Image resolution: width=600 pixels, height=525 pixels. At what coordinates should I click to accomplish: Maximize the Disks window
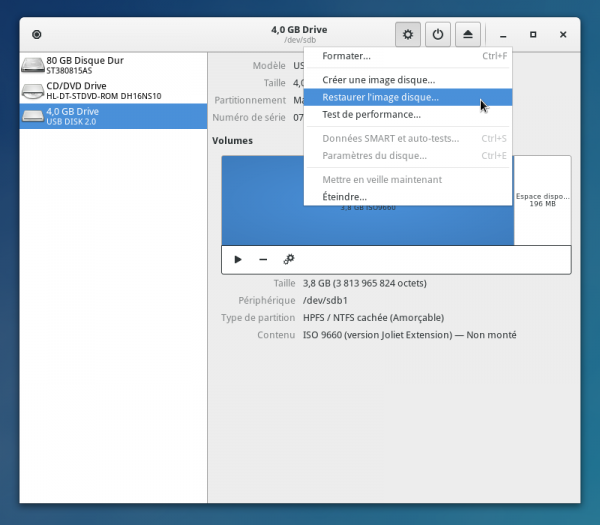point(533,35)
